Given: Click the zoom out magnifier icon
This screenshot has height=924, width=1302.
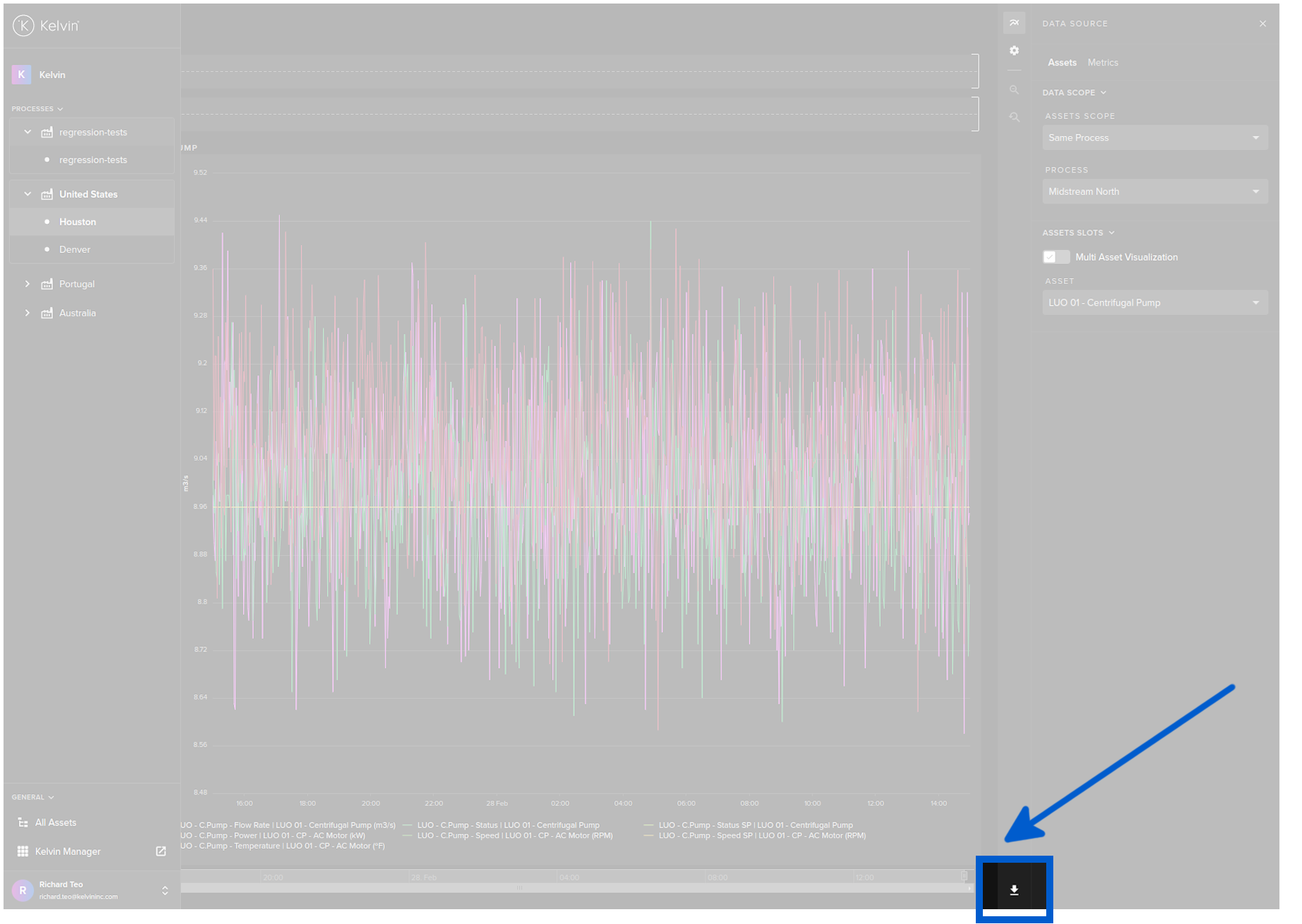Looking at the screenshot, I should (1014, 90).
